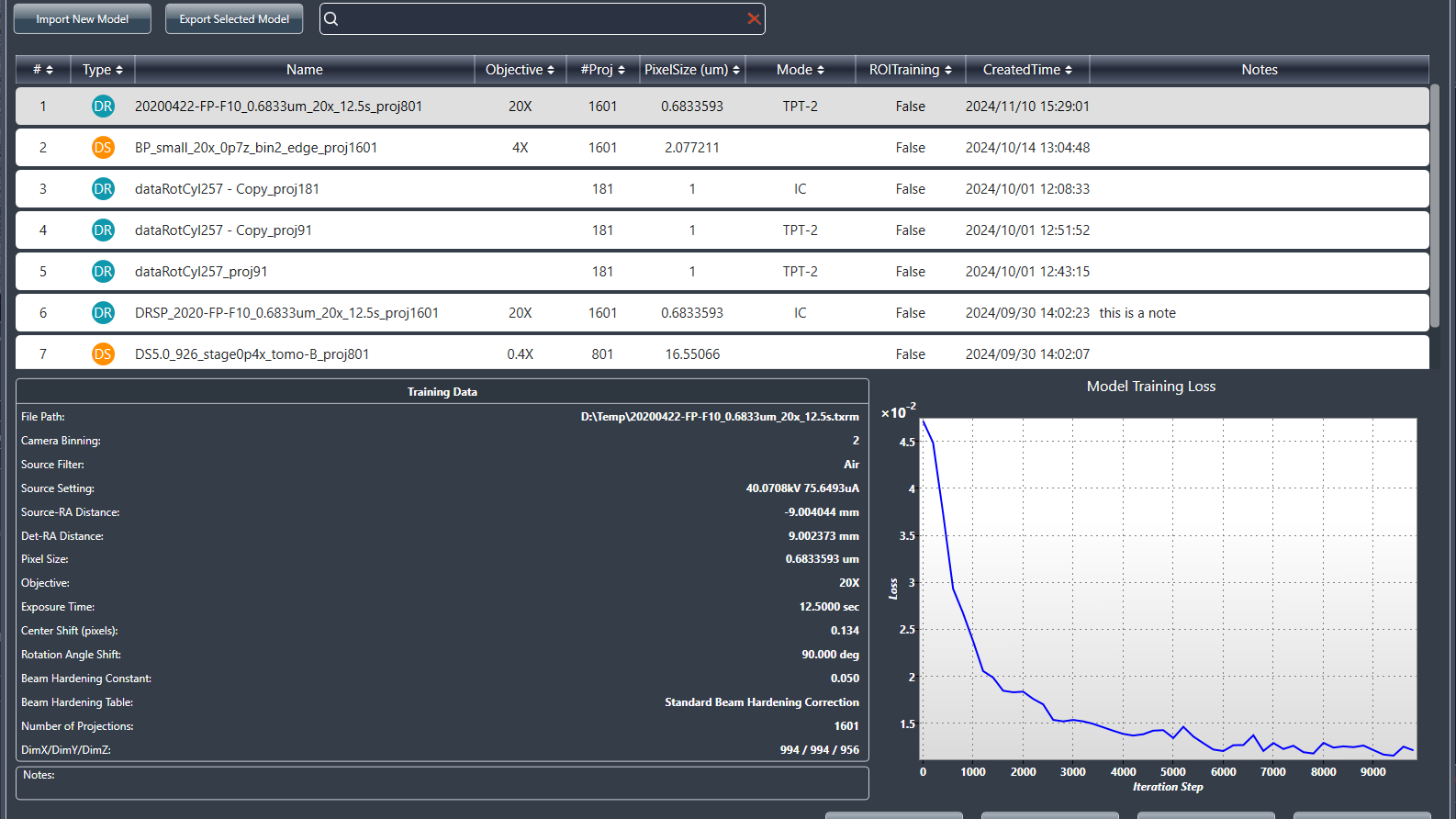The image size is (1456, 819).
Task: Sort table by # column
Action: (43, 70)
